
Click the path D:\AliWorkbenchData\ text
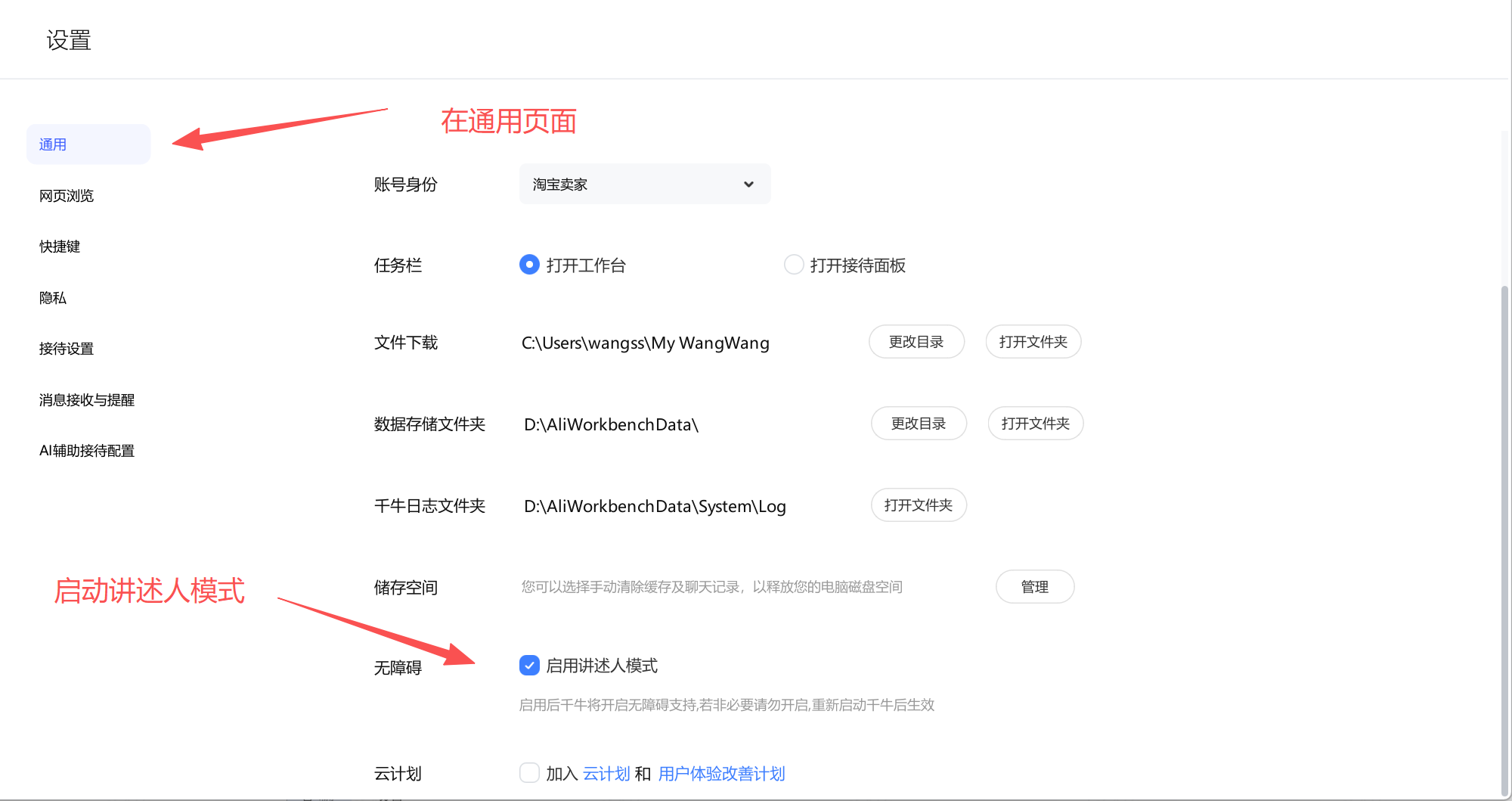click(x=611, y=424)
